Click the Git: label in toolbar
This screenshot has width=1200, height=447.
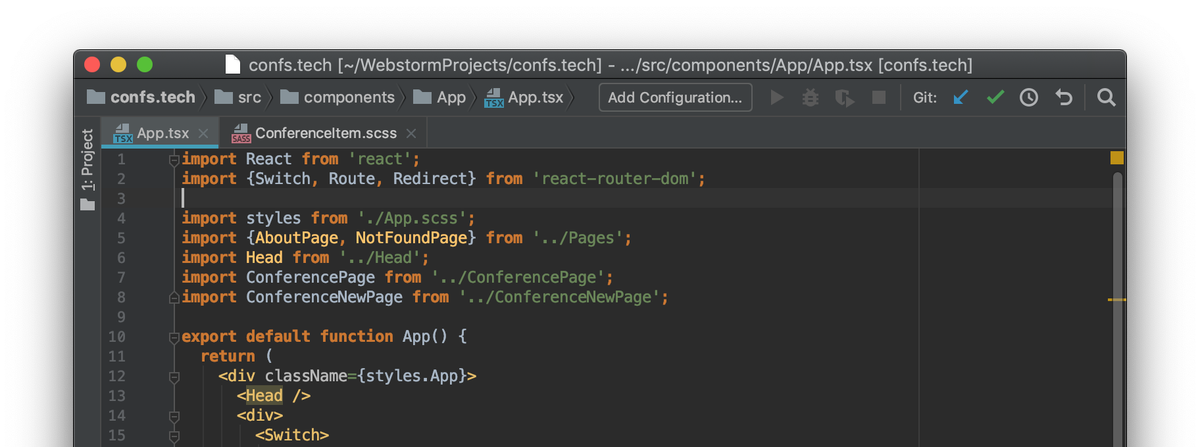(925, 97)
